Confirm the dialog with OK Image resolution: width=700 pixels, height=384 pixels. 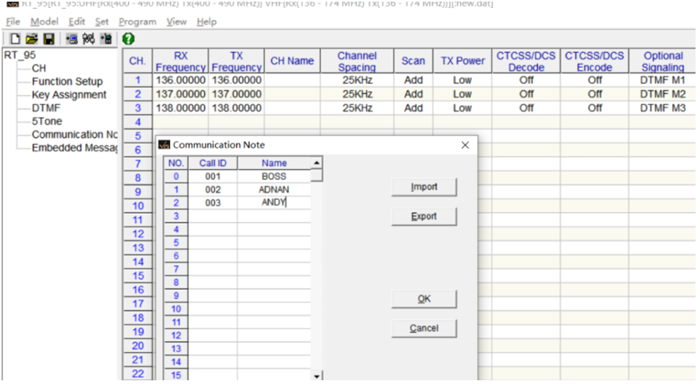click(x=424, y=299)
